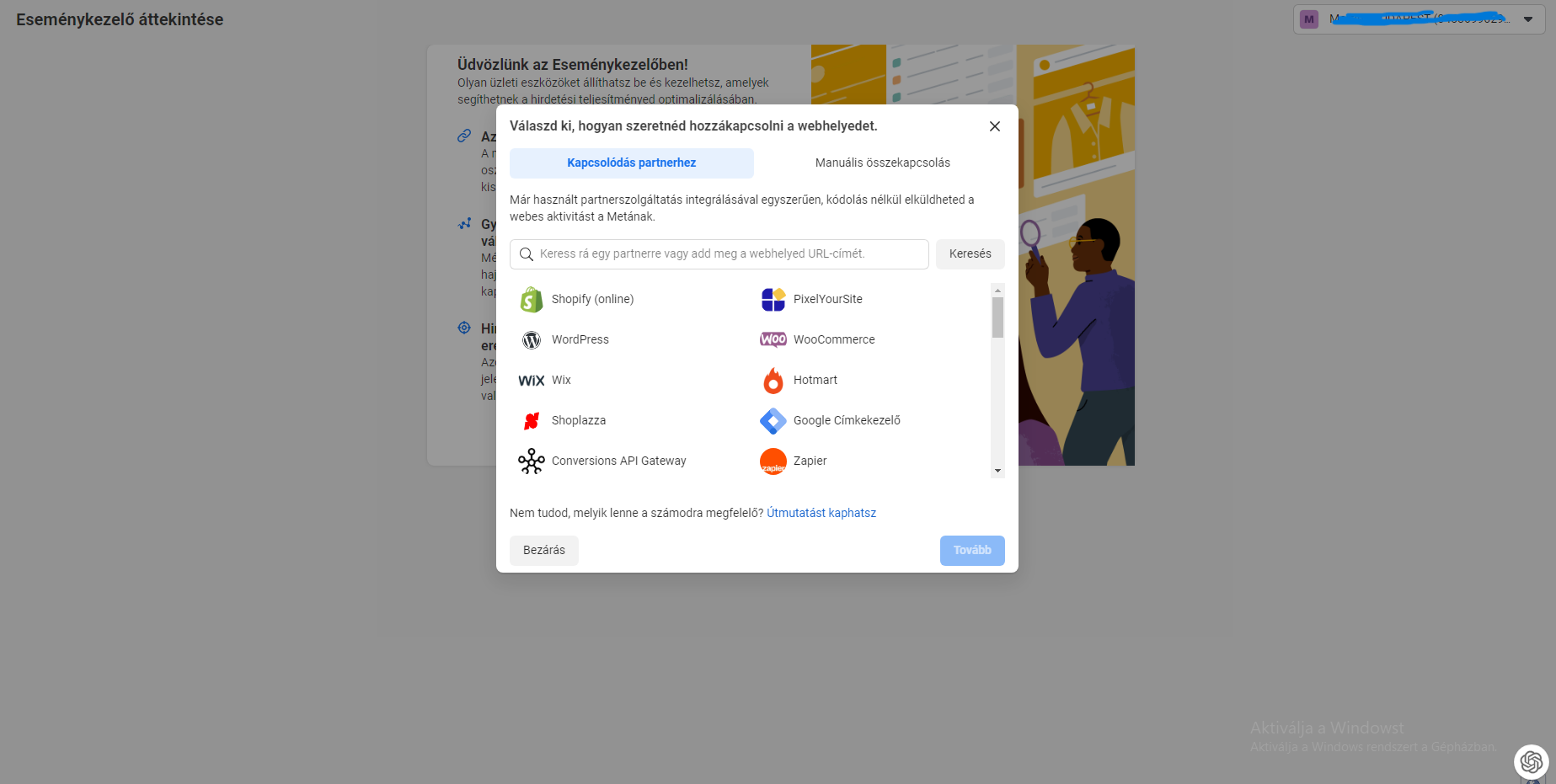Open the Útmutatást kaphatsz link
Image resolution: width=1556 pixels, height=784 pixels.
coord(821,513)
